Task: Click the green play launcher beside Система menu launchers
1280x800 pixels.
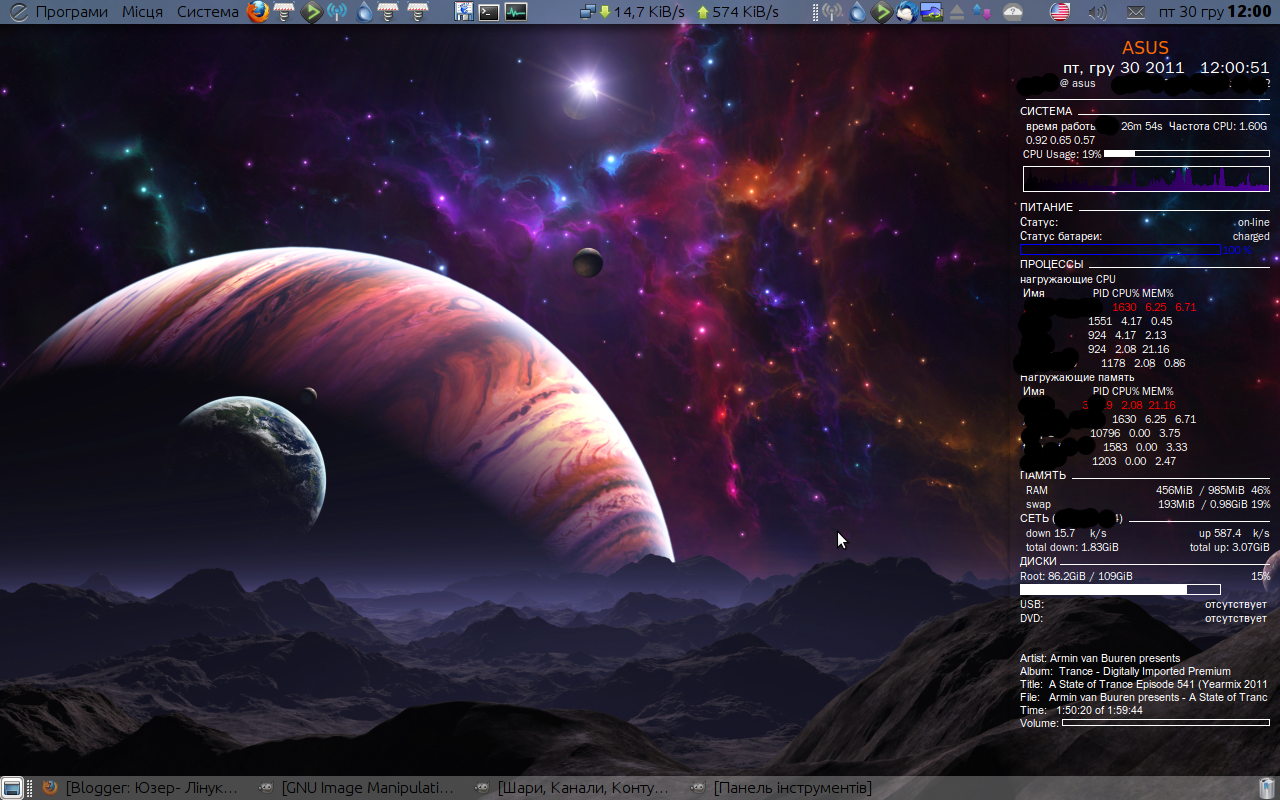Action: coord(311,12)
